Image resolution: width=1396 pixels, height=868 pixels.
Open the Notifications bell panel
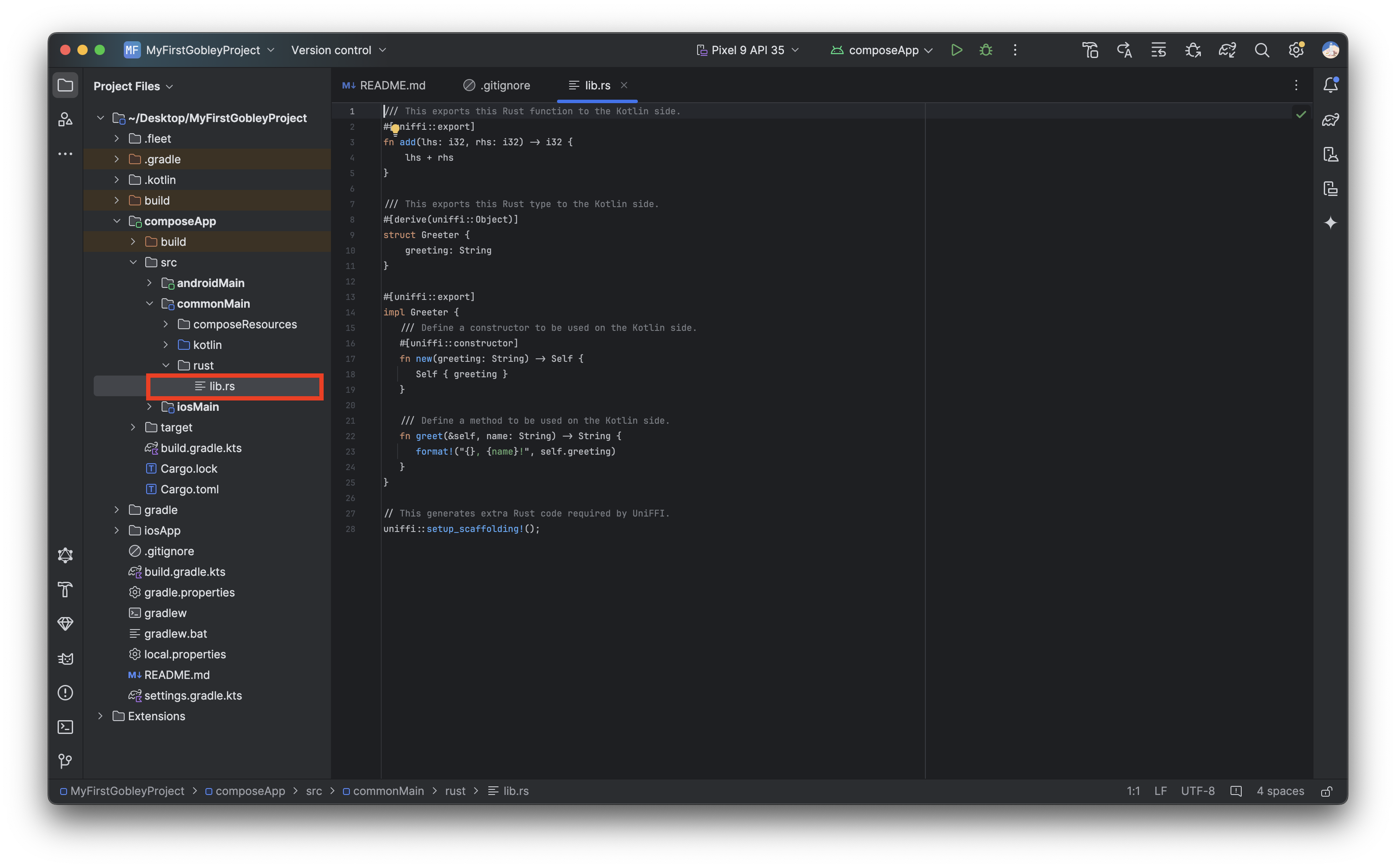1331,85
